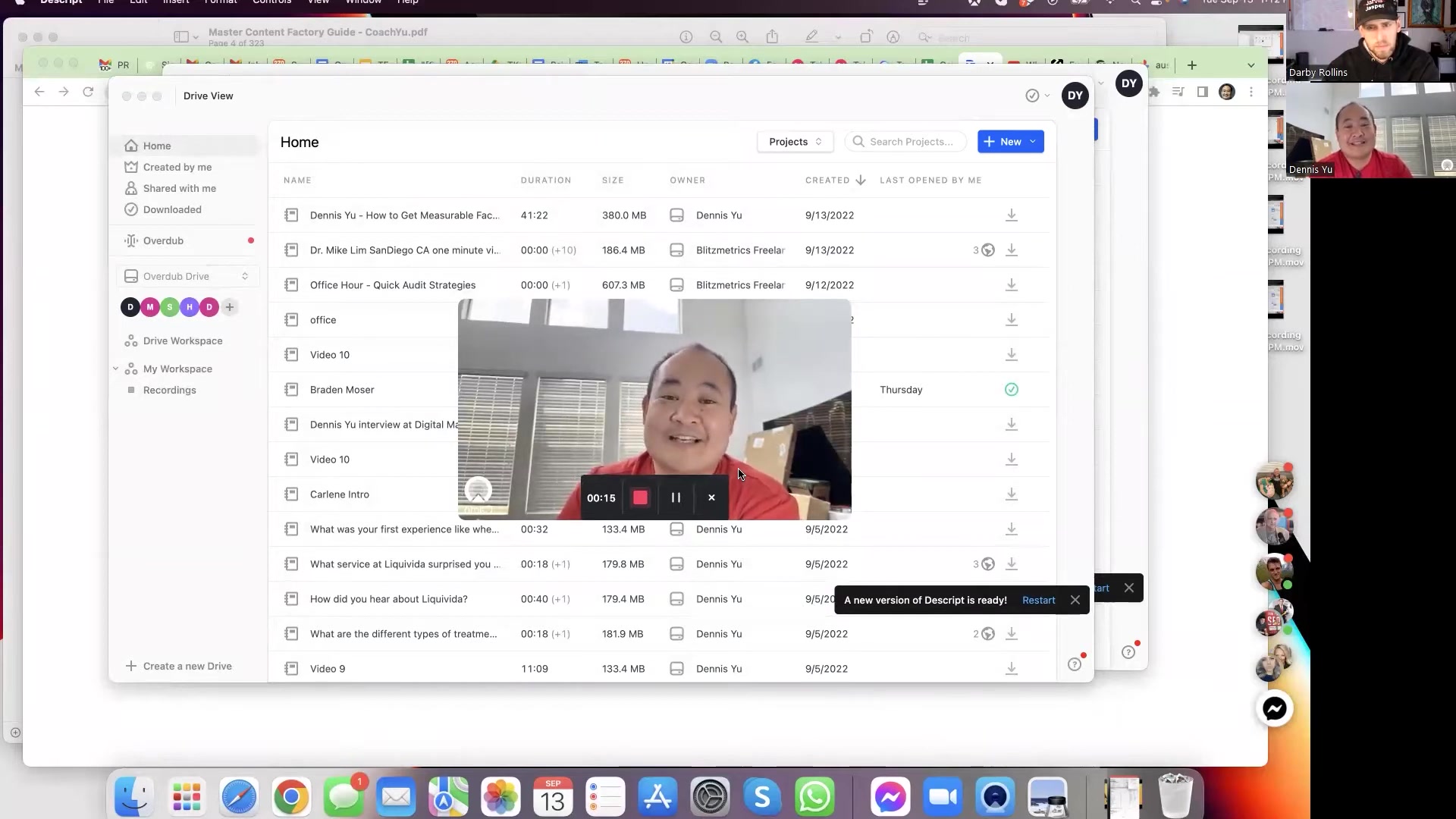
Task: Download the Video 9 project
Action: coord(1011,669)
